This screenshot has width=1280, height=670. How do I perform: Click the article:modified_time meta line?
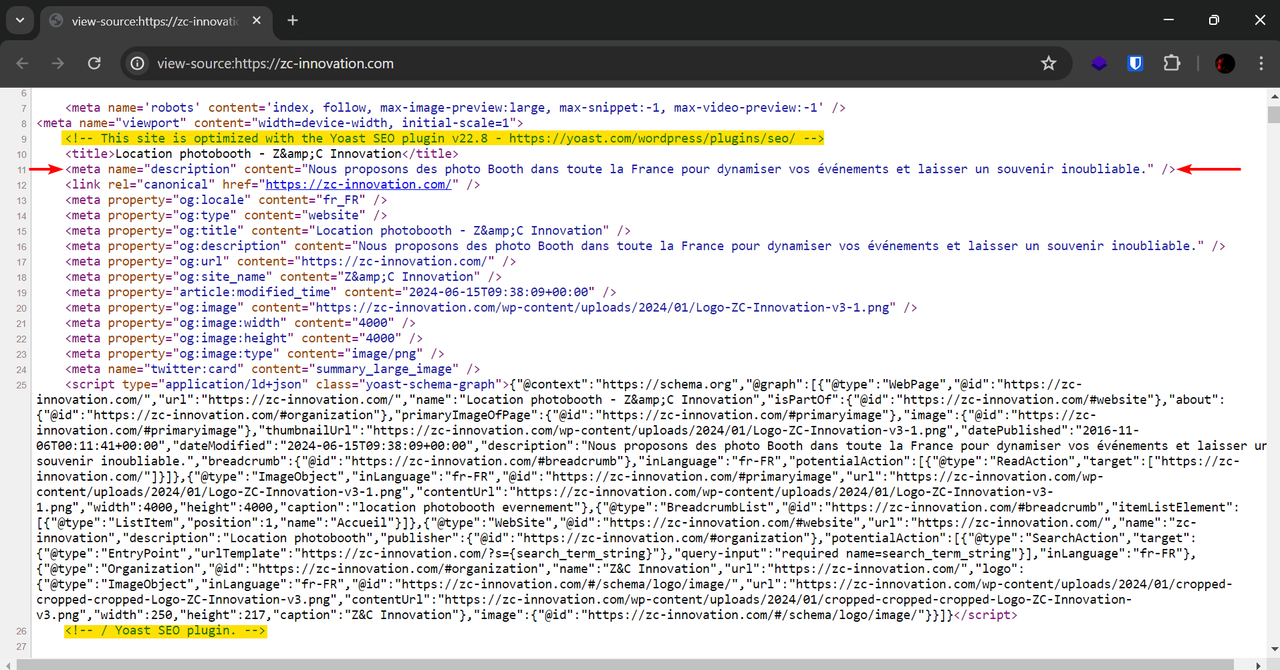(x=341, y=291)
